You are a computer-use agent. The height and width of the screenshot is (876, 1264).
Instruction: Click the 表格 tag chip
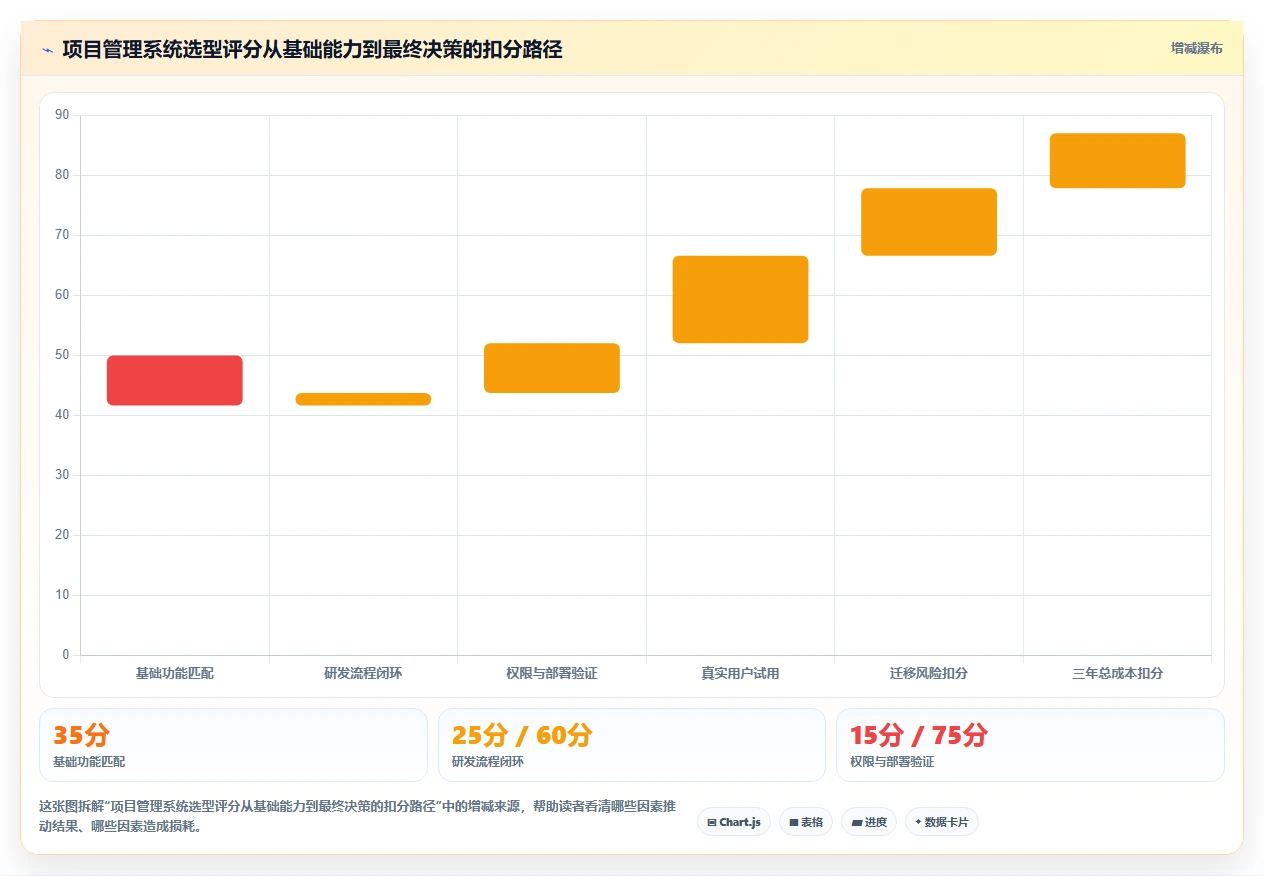tap(806, 822)
